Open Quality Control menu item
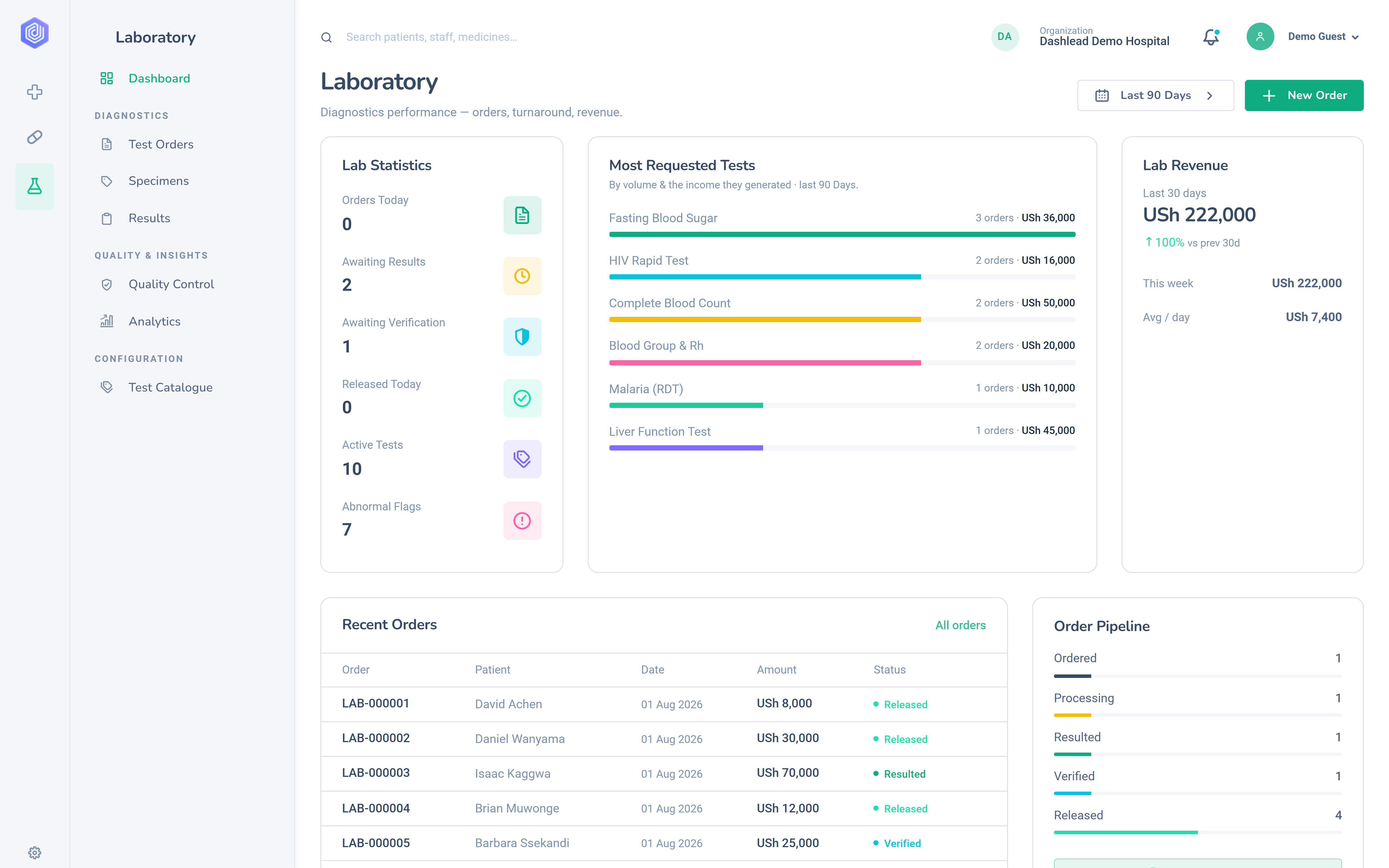This screenshot has width=1389, height=868. pyautogui.click(x=157, y=284)
